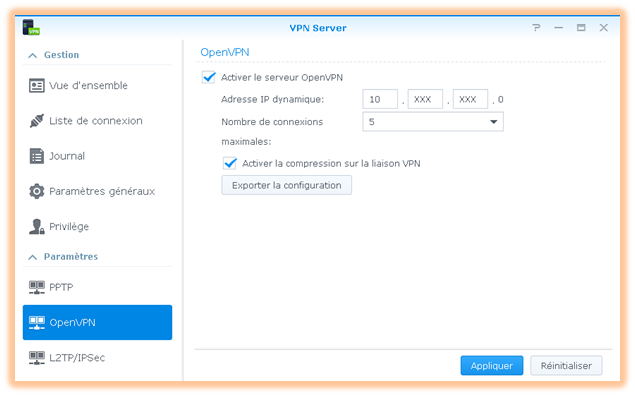Uncheck Activer le serveur OpenVPN

[209, 77]
